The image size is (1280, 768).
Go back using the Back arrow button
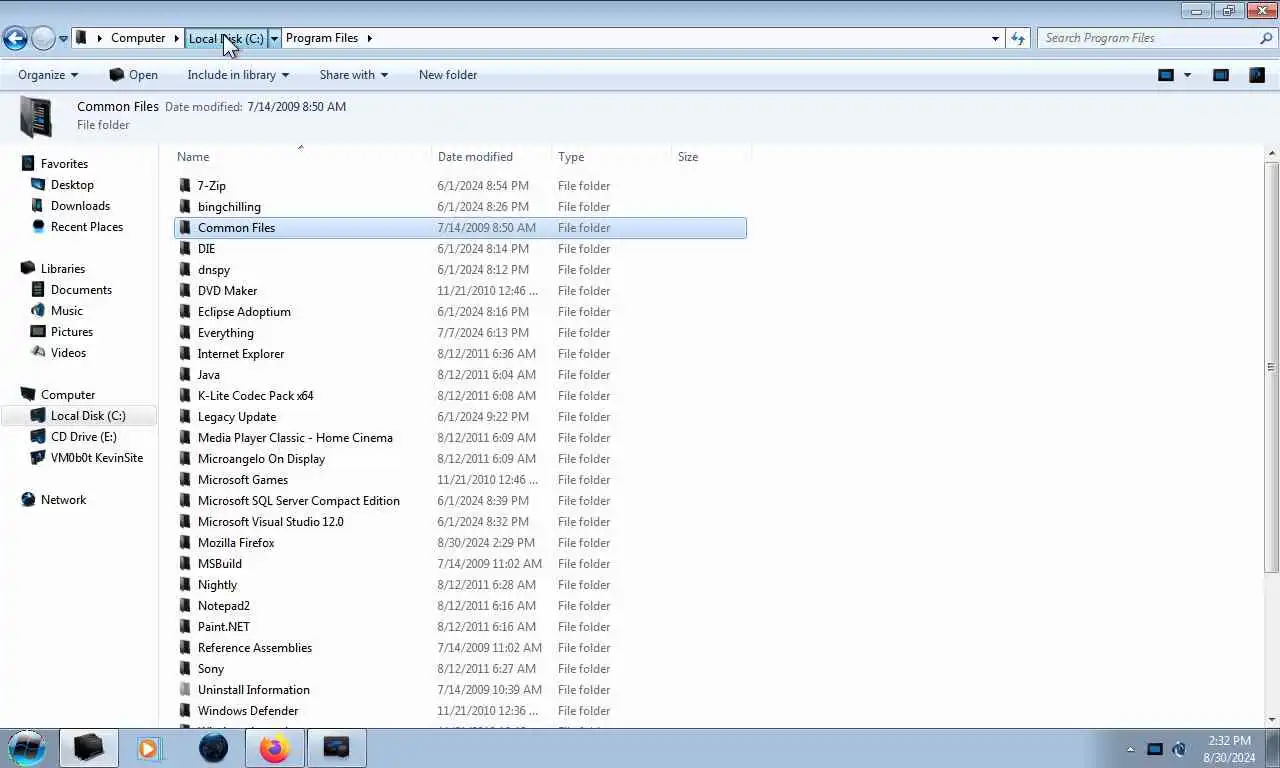[x=15, y=38]
